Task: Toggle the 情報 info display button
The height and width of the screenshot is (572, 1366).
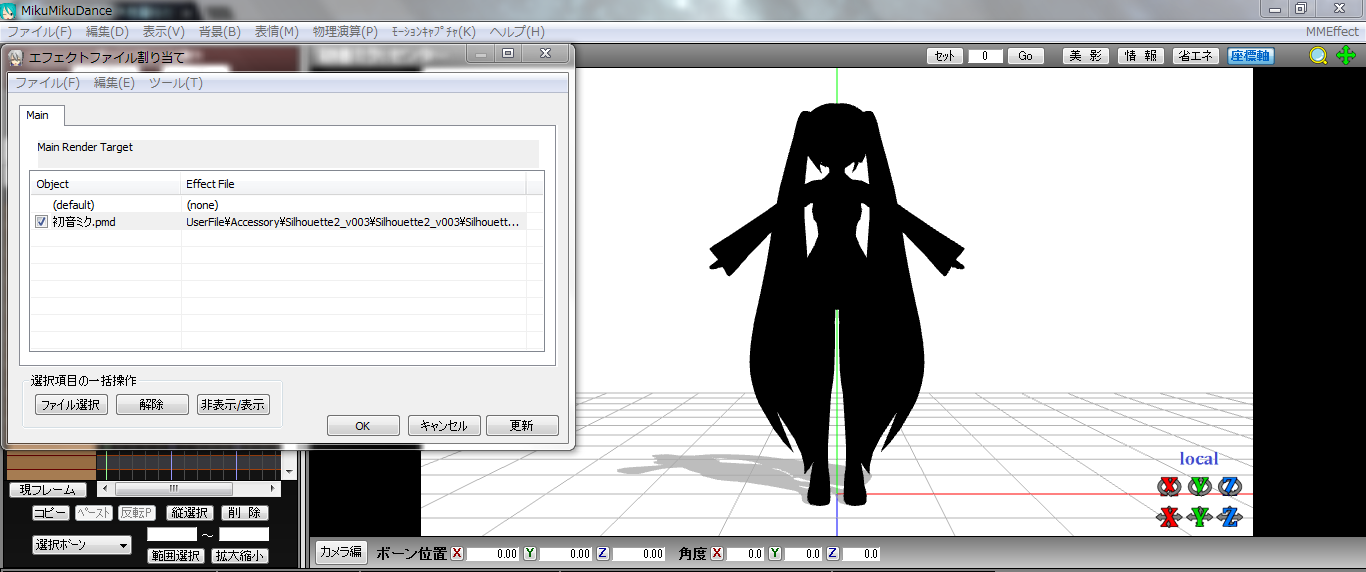Action: point(1140,56)
